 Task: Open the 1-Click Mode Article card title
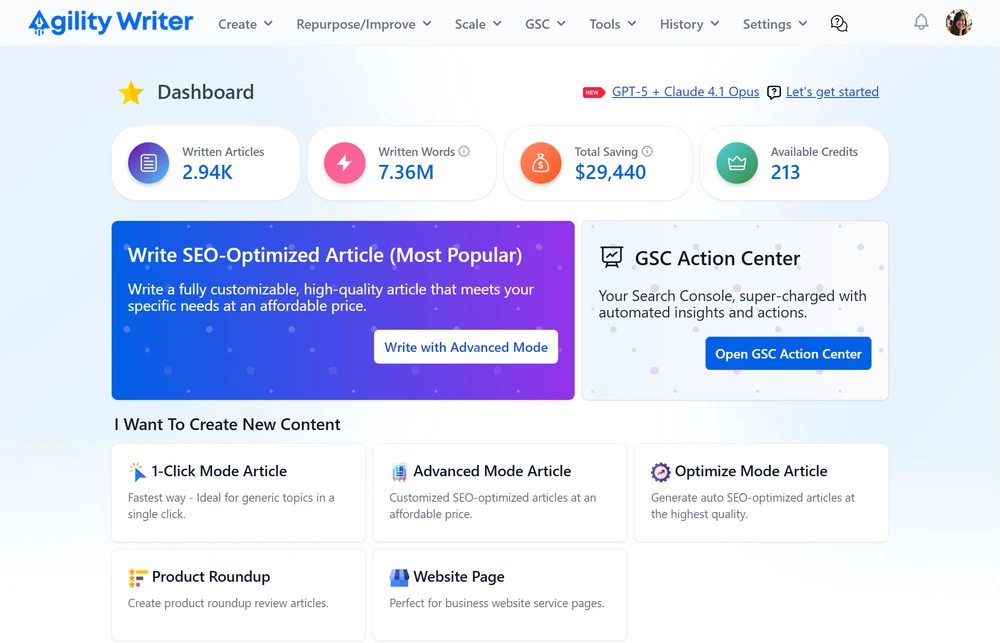pyautogui.click(x=219, y=471)
